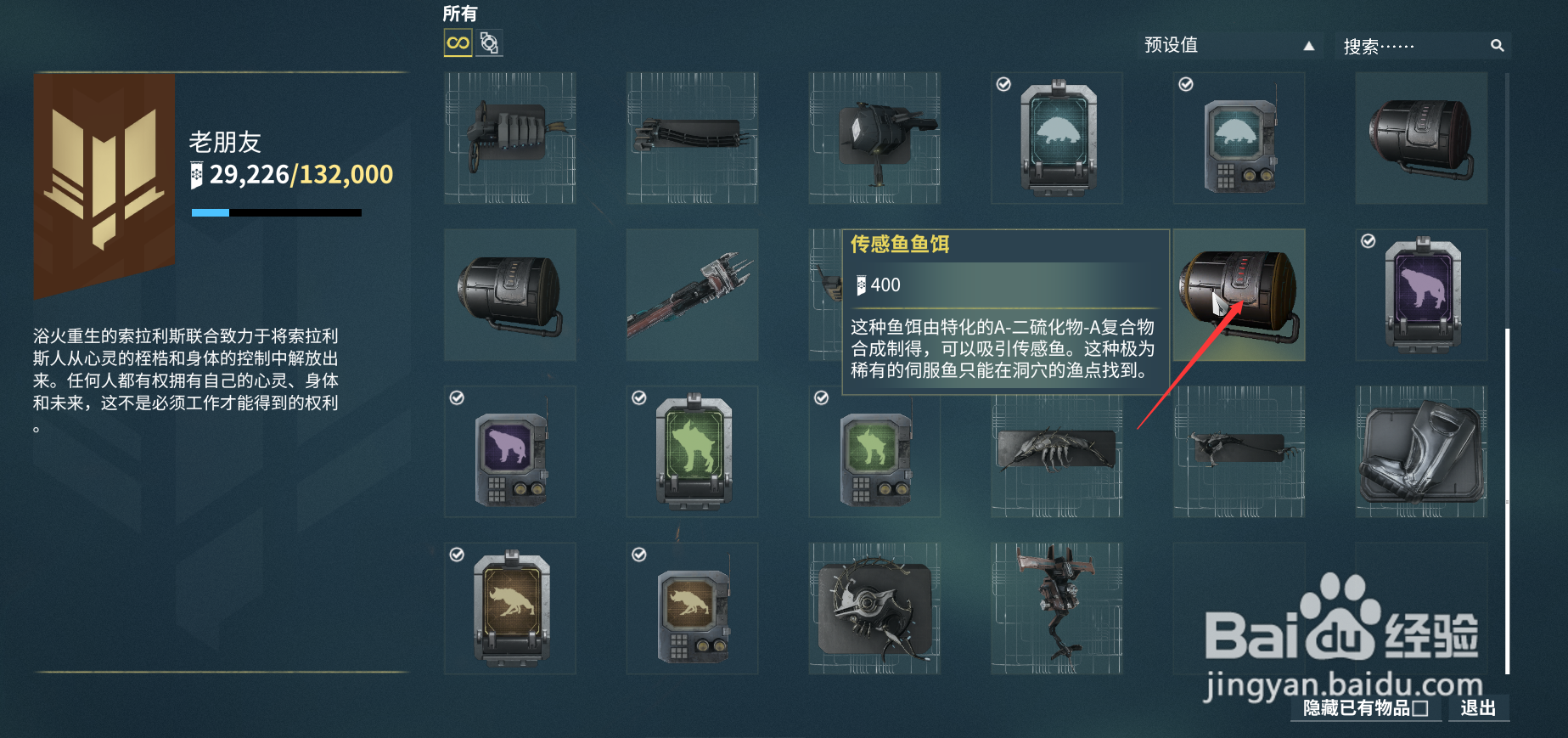Select the boot armor blueprint item
1568x738 pixels.
point(1421,452)
